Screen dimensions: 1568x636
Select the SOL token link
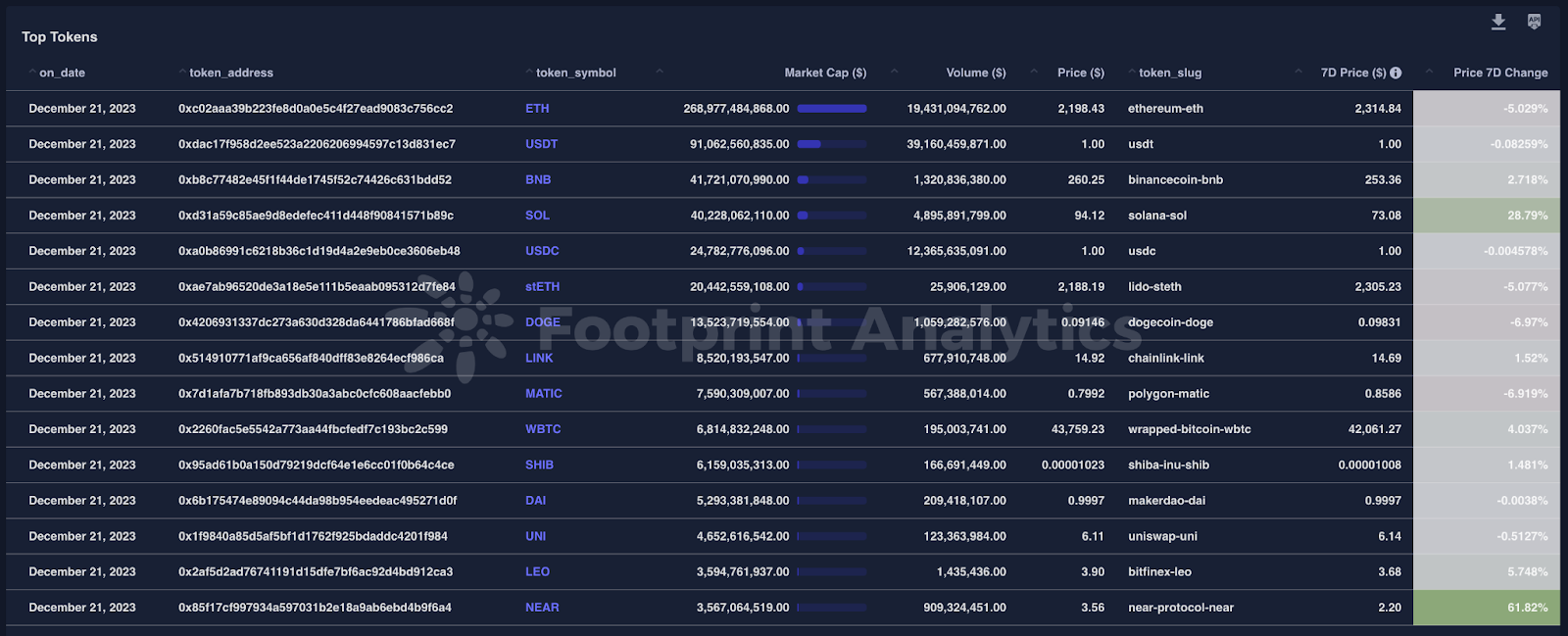537,215
